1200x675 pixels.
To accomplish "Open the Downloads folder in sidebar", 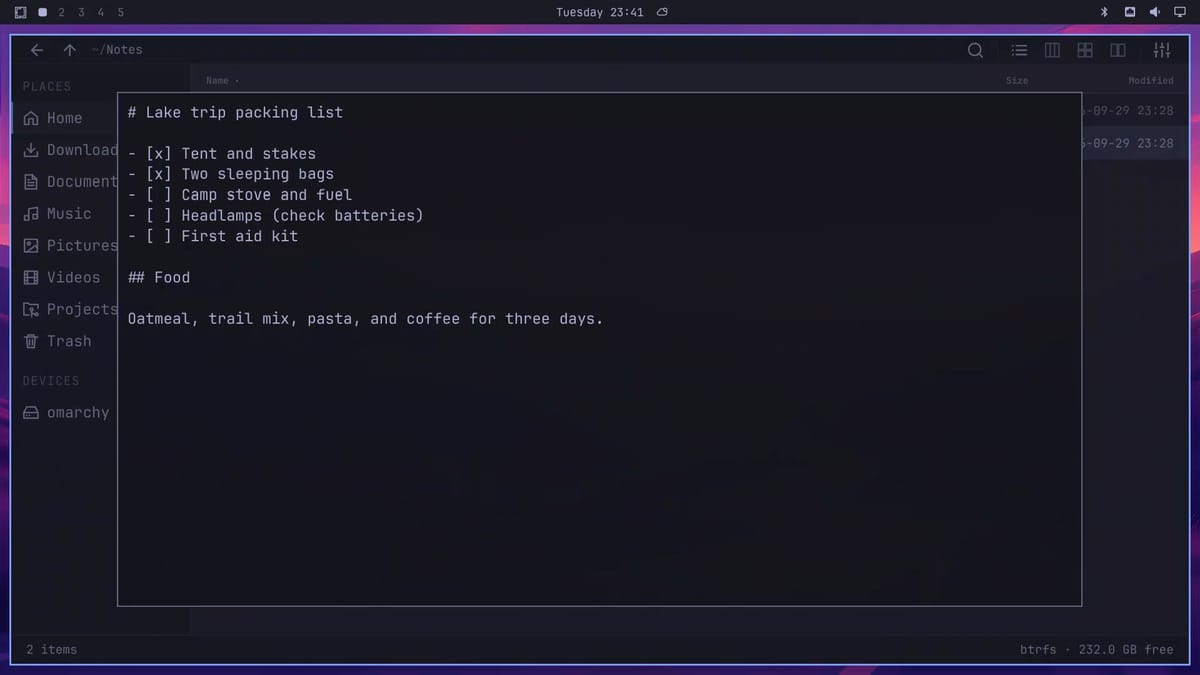I will [x=65, y=150].
